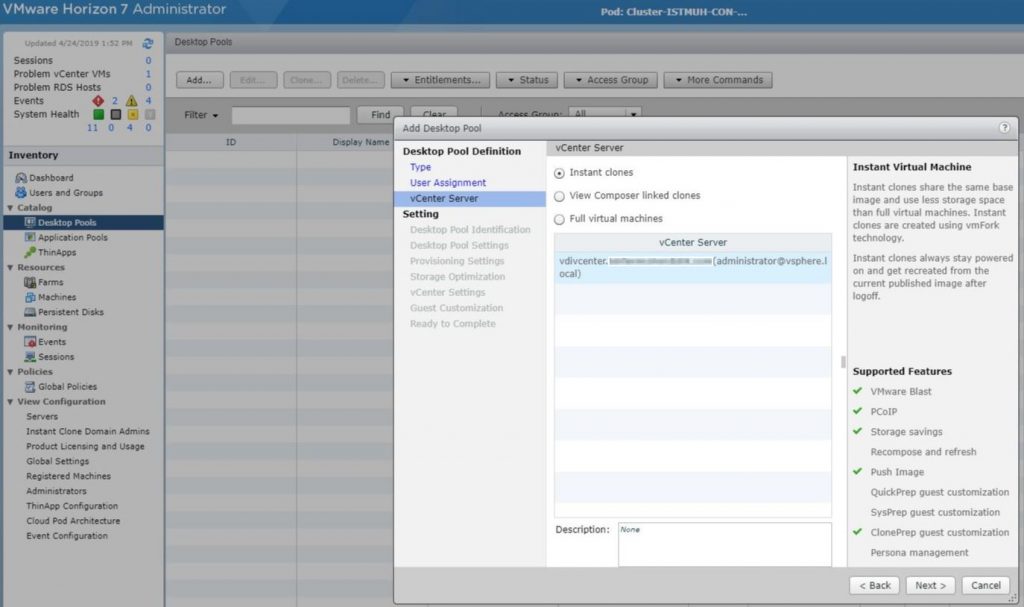The image size is (1024, 607).
Task: Open Administrators in View Configuration
Action: coord(56,491)
